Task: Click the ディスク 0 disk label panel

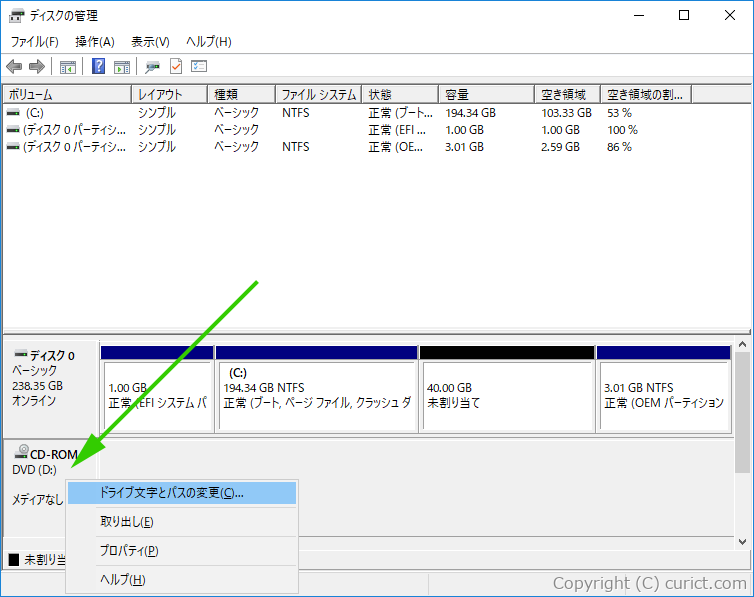Action: coord(50,388)
